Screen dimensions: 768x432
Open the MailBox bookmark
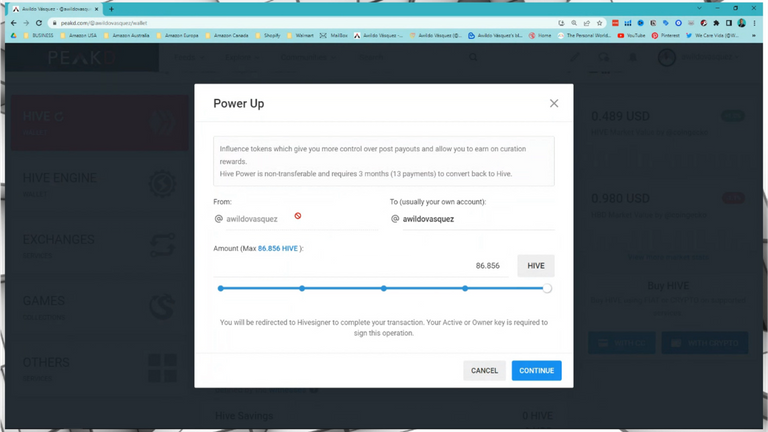334,35
